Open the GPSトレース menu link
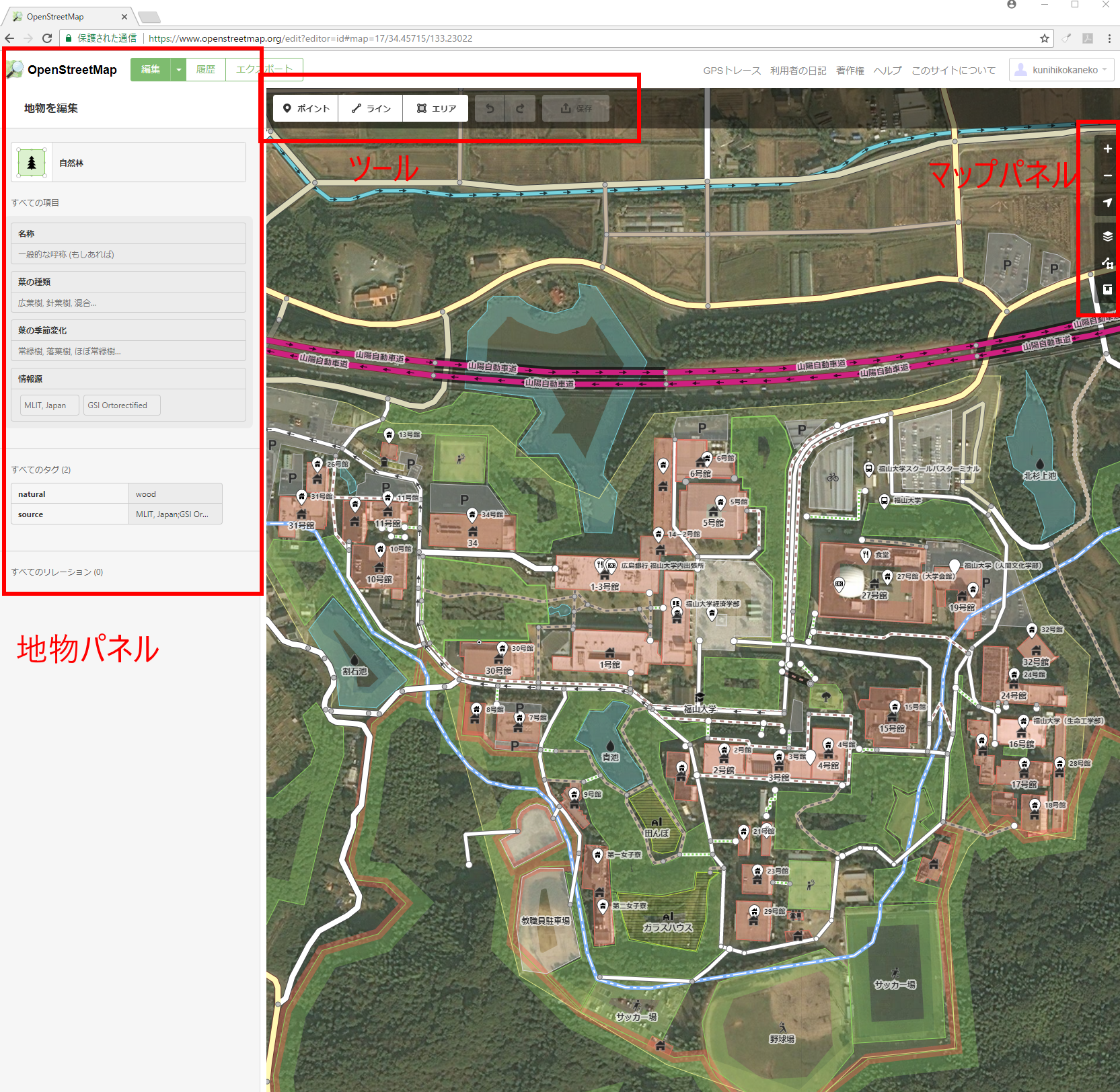Screen dimensions: 1120x1092 click(x=732, y=71)
